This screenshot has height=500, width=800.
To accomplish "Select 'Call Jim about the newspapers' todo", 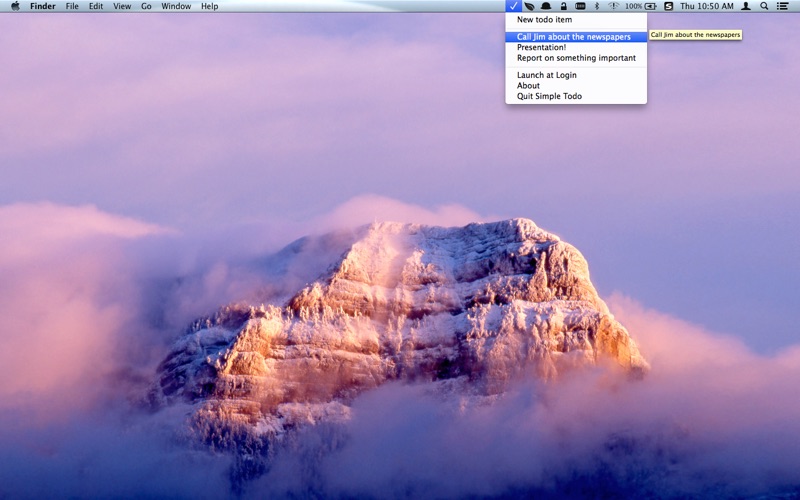I will pos(576,37).
